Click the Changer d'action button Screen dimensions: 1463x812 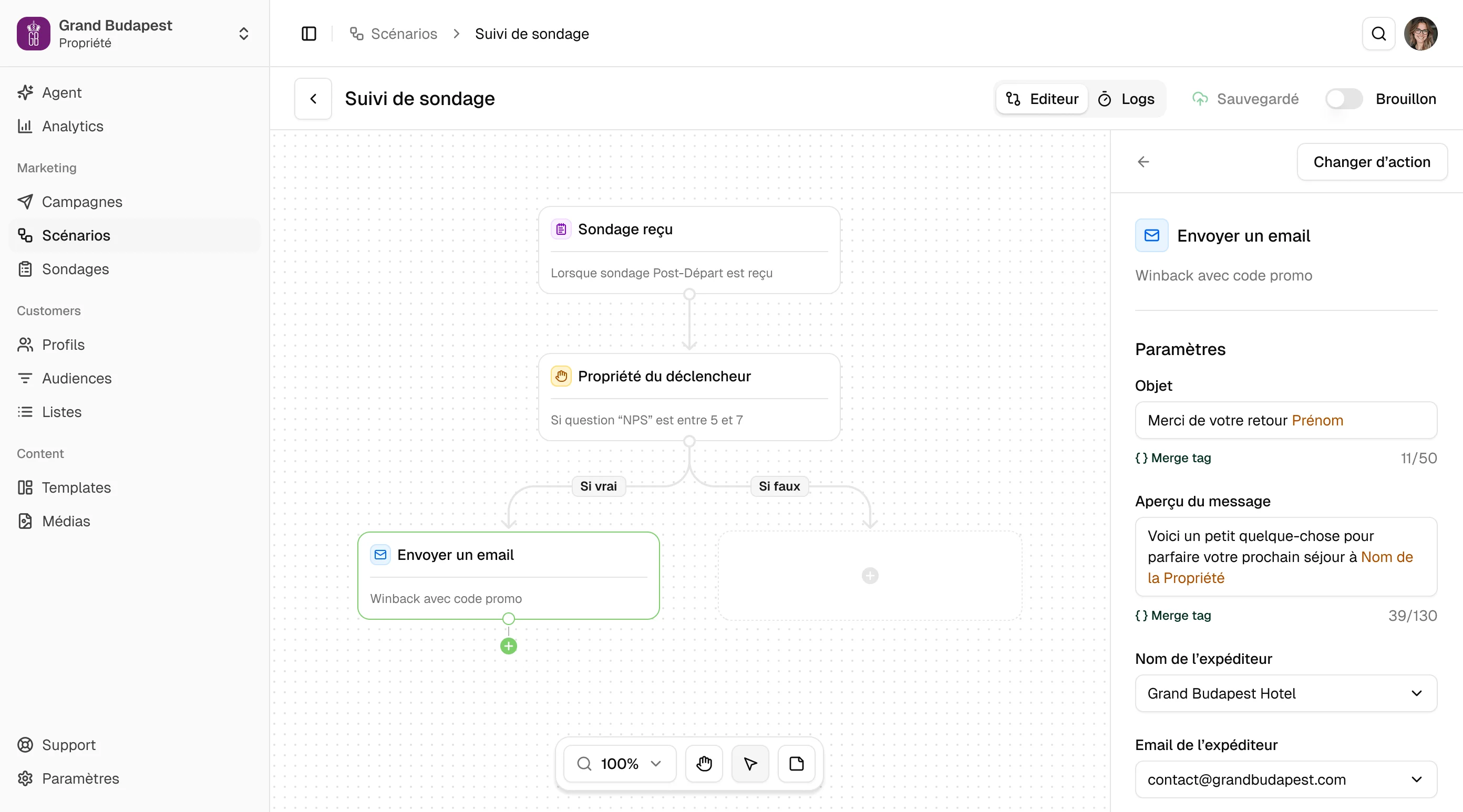tap(1372, 162)
